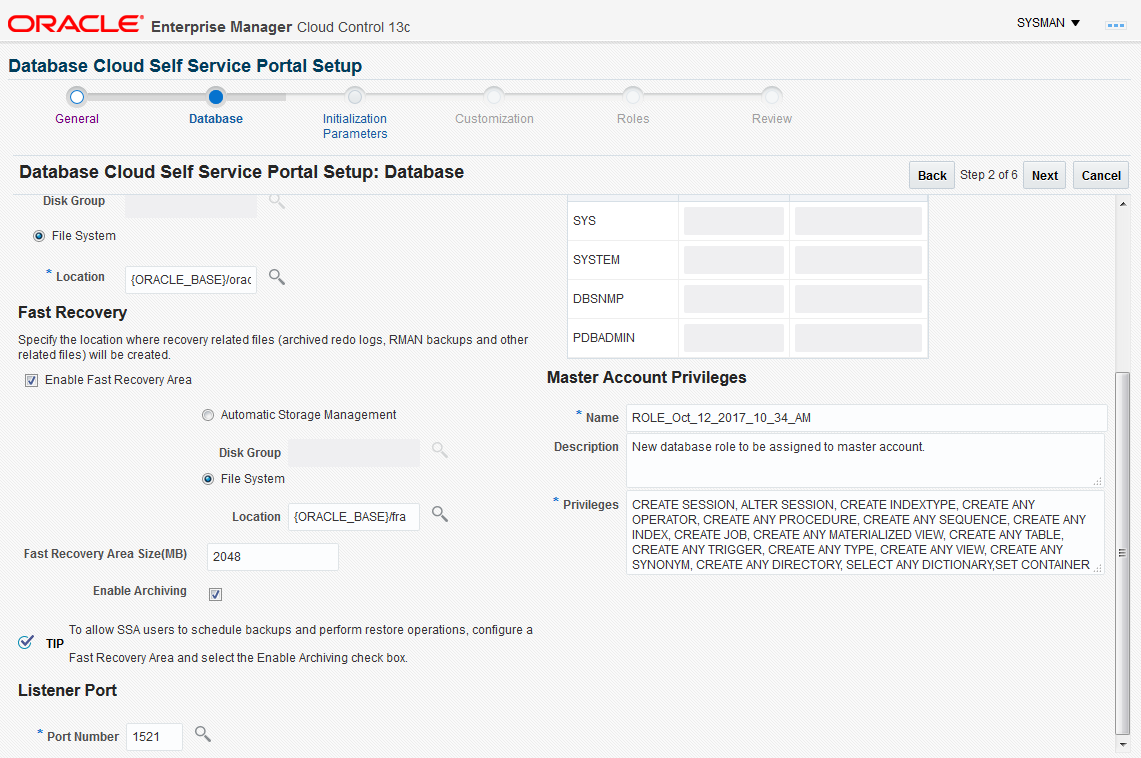Viewport: 1141px width, 758px height.
Task: Open the search icon next to Port Number
Action: pos(203,734)
